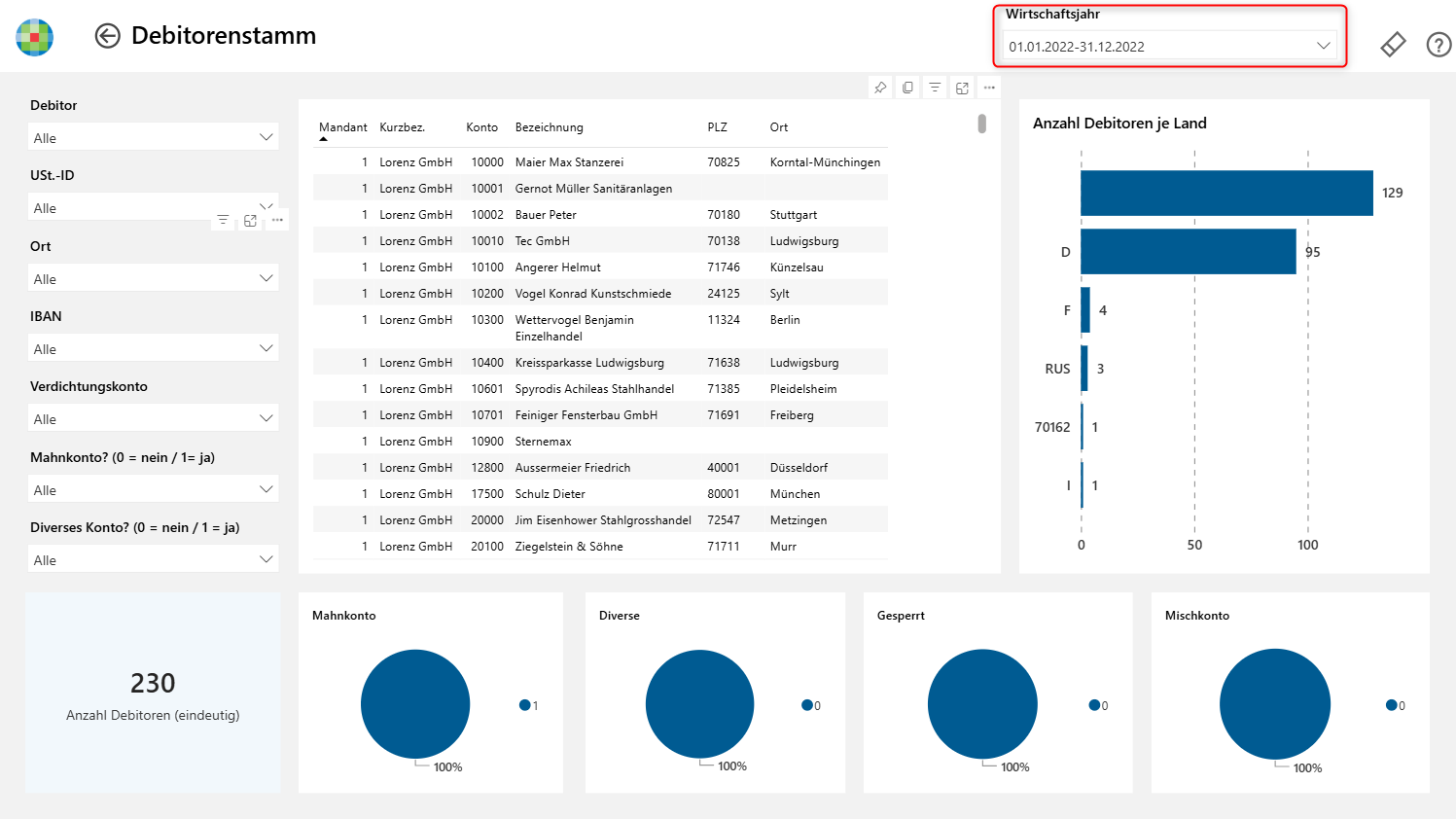This screenshot has width=1456, height=819.
Task: Sort table by Mandant column header
Action: coord(342,127)
